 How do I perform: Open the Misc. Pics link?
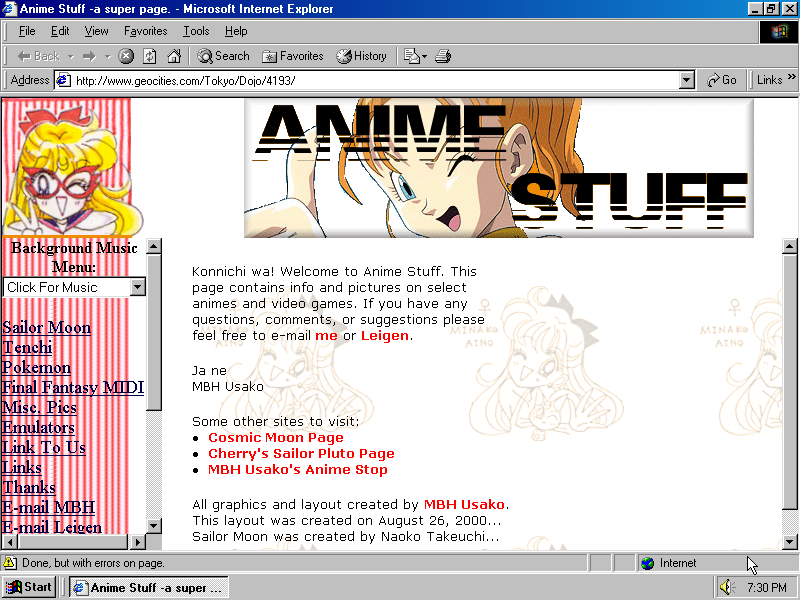coord(39,407)
